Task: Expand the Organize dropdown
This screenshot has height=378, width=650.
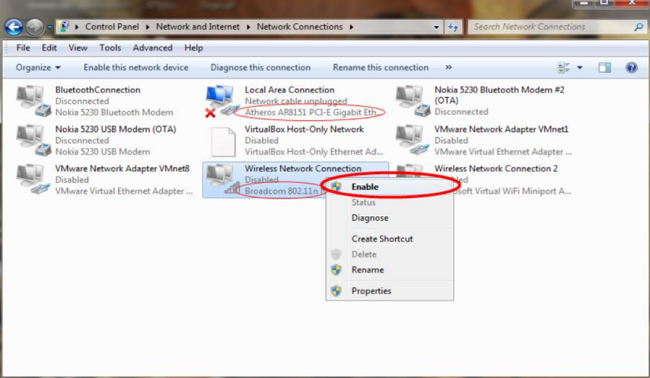Action: click(x=38, y=68)
